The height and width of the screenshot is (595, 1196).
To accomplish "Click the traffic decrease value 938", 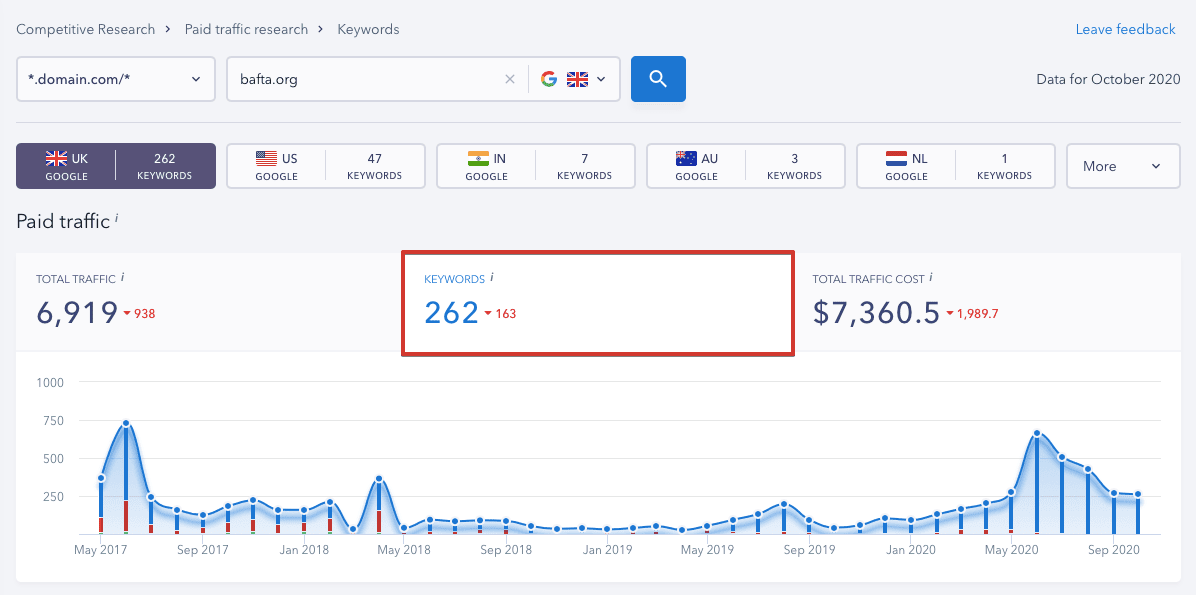I will point(145,314).
